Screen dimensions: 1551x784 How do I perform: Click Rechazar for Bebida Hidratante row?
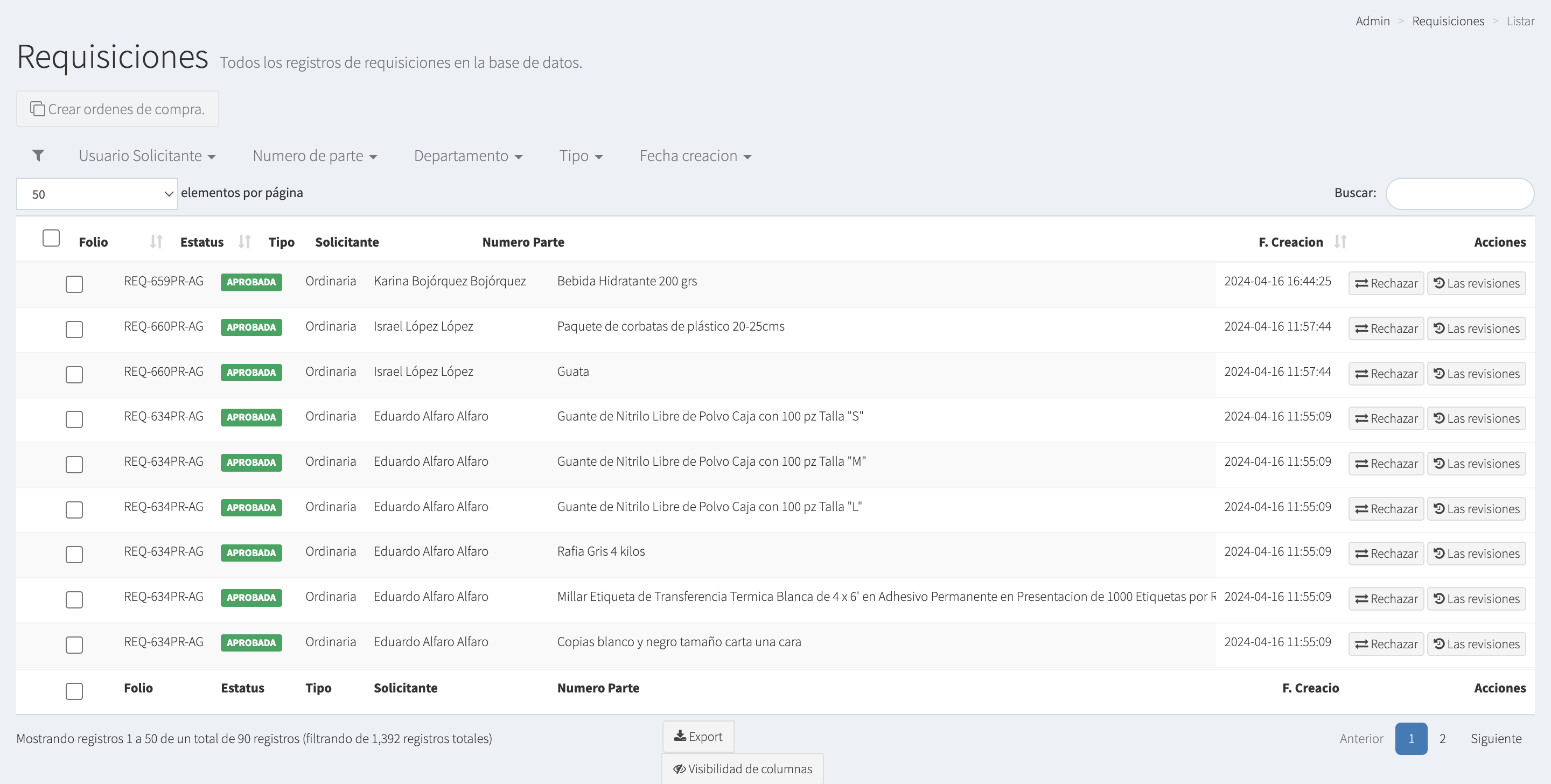click(1386, 283)
